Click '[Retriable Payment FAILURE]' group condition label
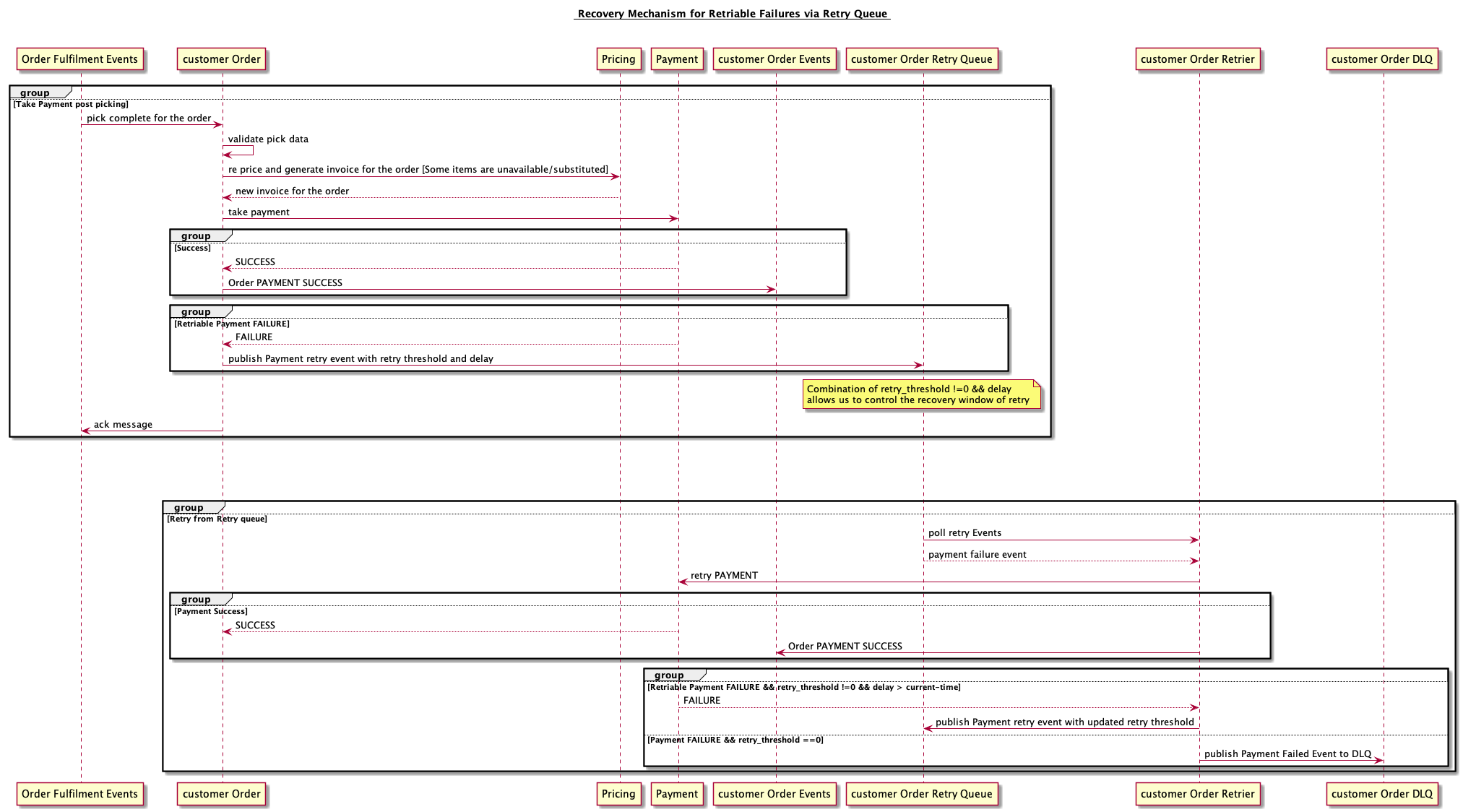 tap(231, 324)
